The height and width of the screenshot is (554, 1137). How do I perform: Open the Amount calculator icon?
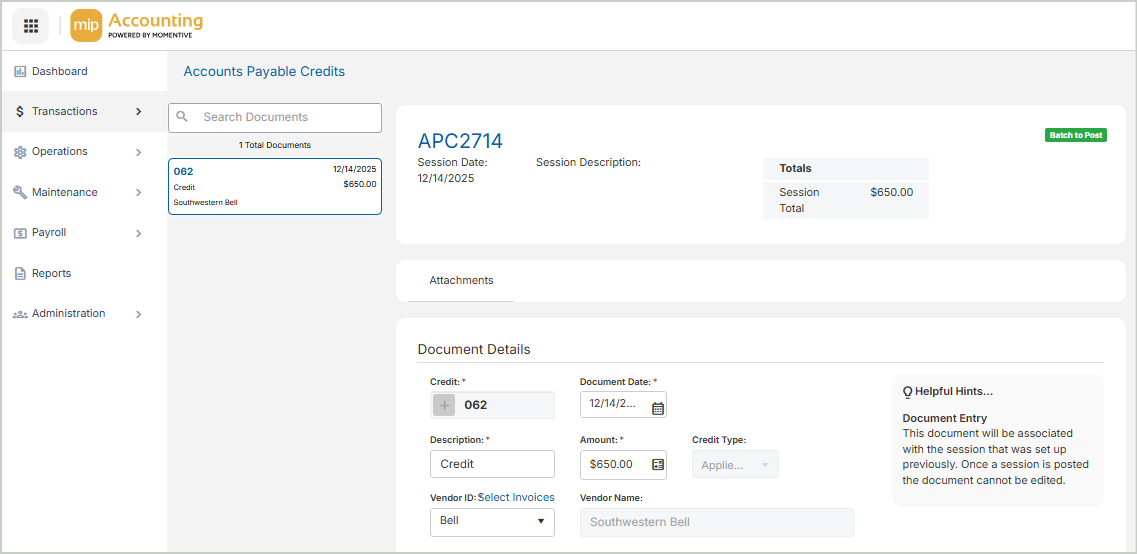pos(657,464)
